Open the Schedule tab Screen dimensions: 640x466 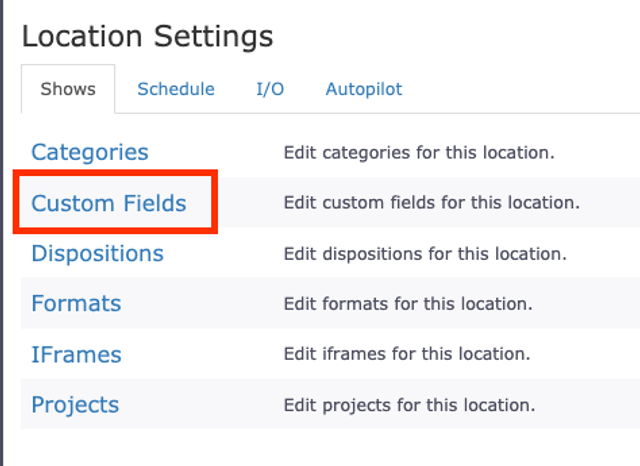pyautogui.click(x=176, y=89)
